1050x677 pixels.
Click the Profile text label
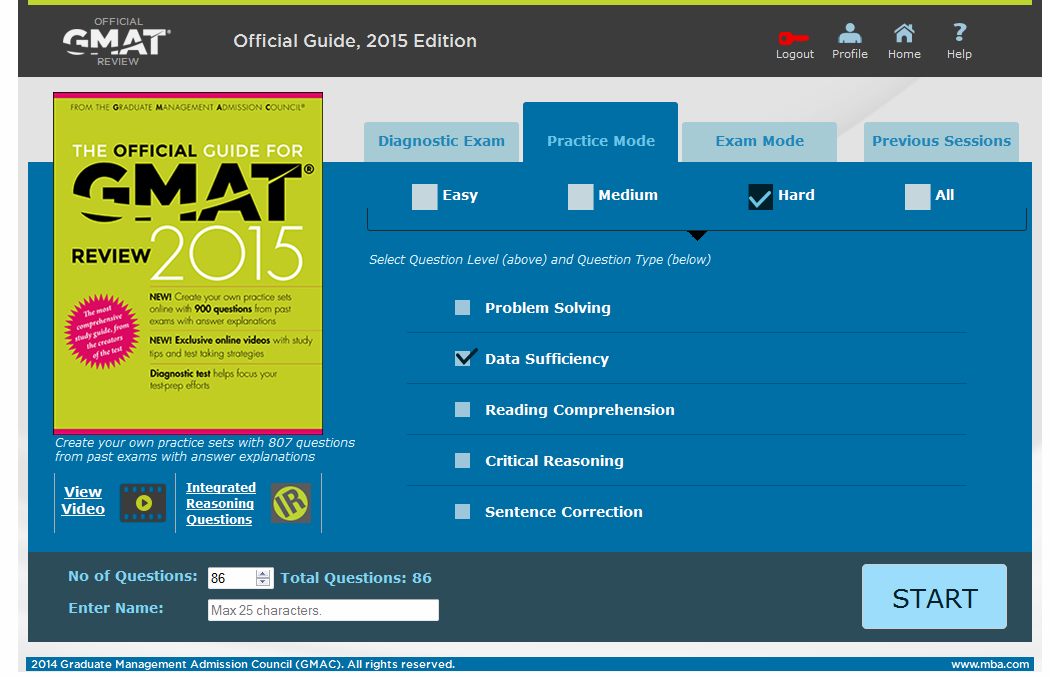tap(850, 54)
